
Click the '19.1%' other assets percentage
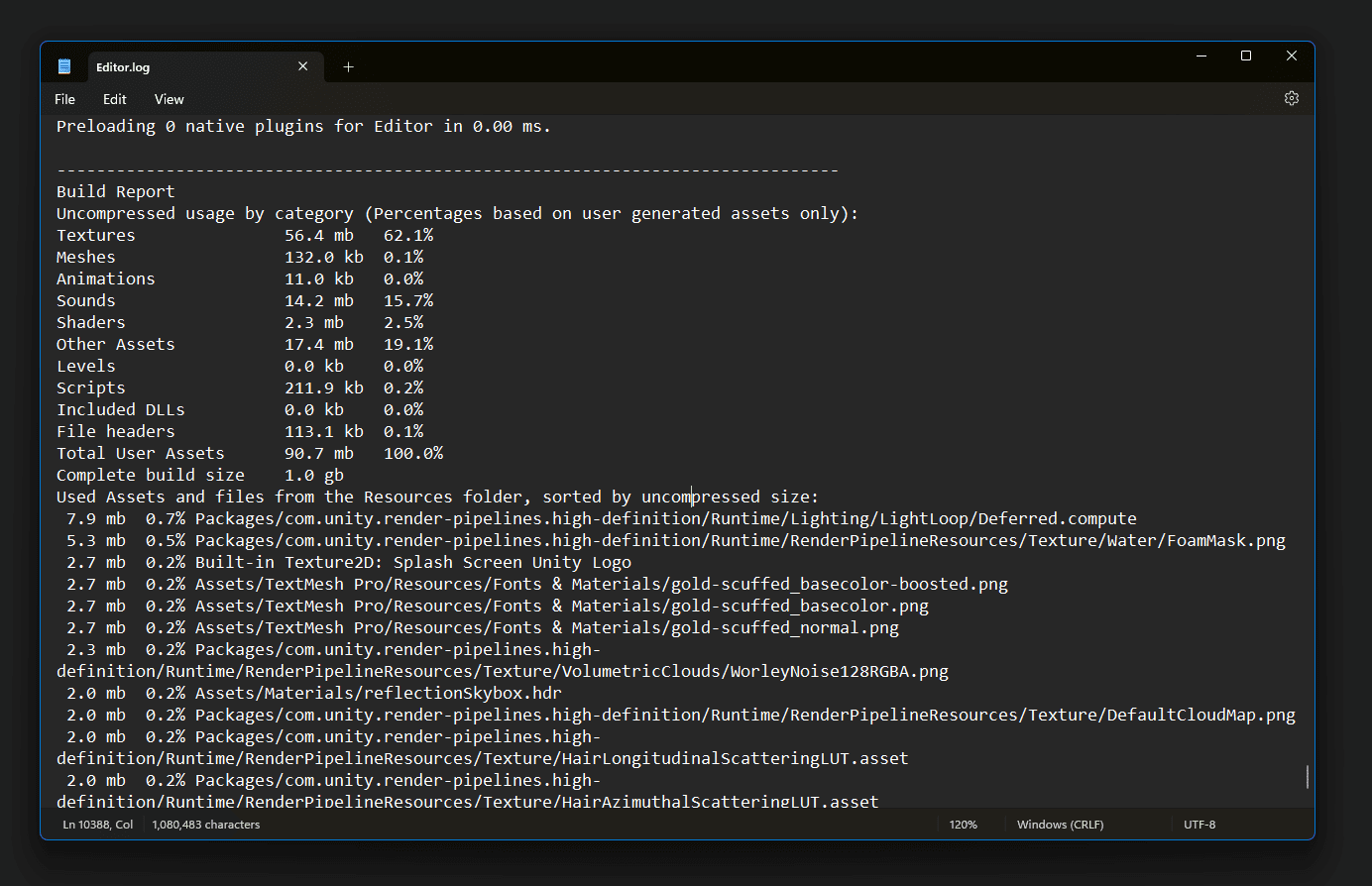click(x=408, y=344)
